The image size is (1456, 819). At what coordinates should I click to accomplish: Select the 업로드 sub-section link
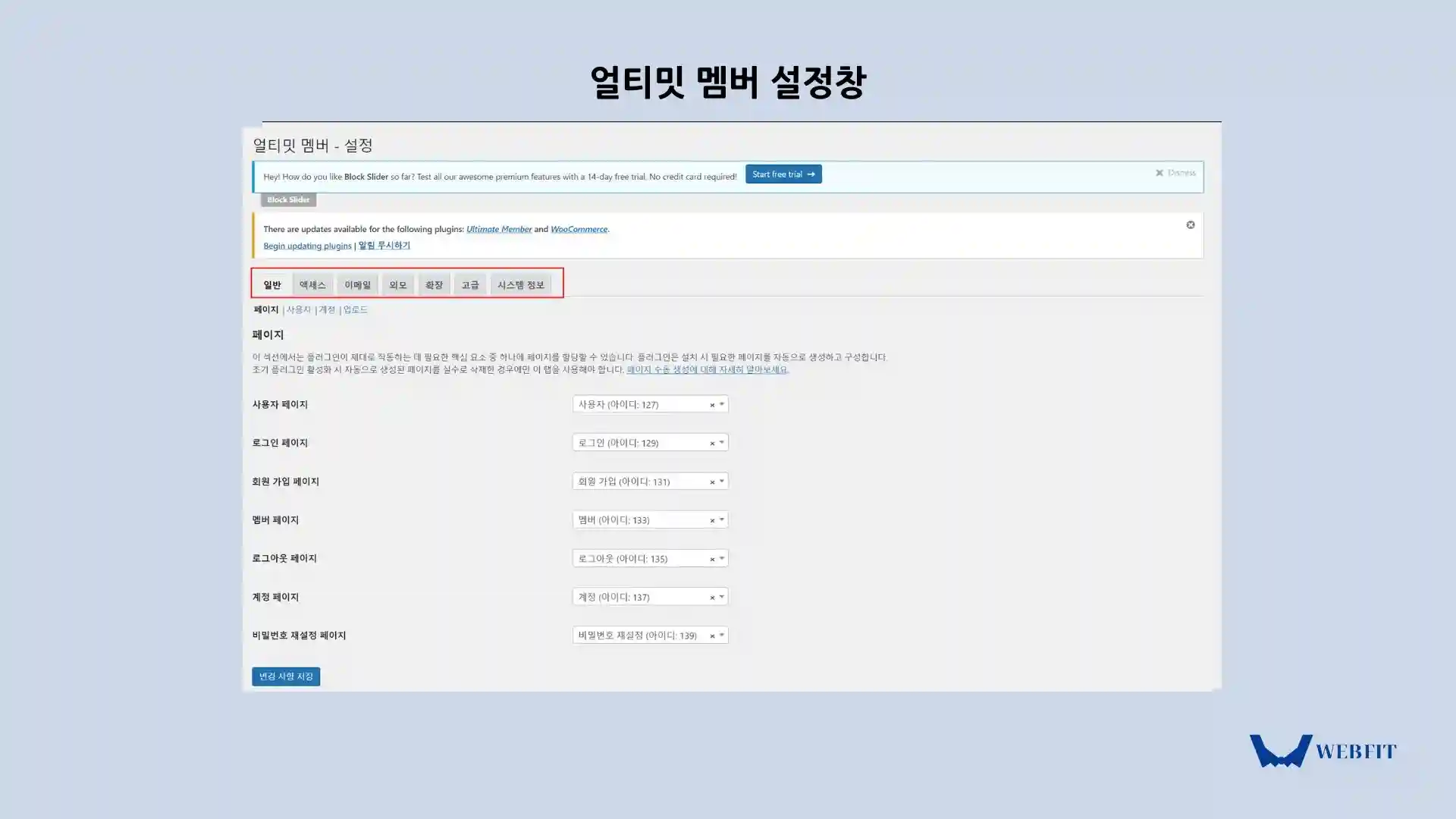356,310
